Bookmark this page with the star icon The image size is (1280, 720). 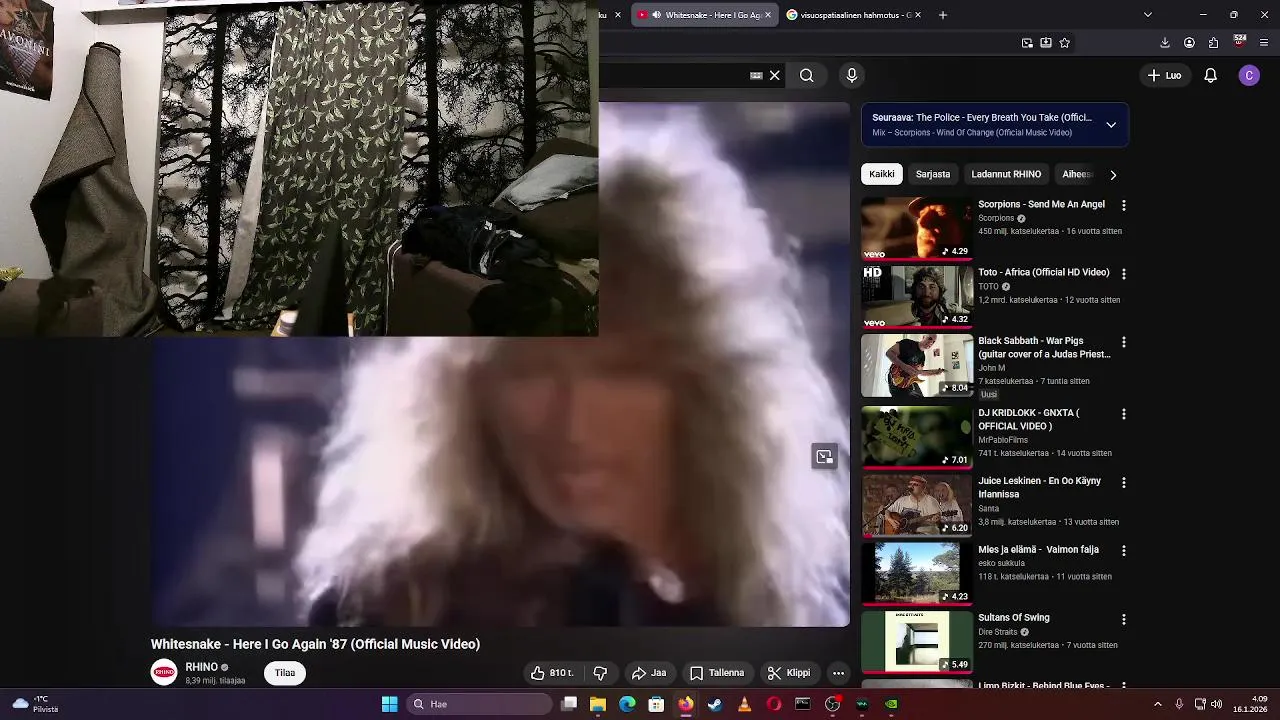pyautogui.click(x=1064, y=43)
